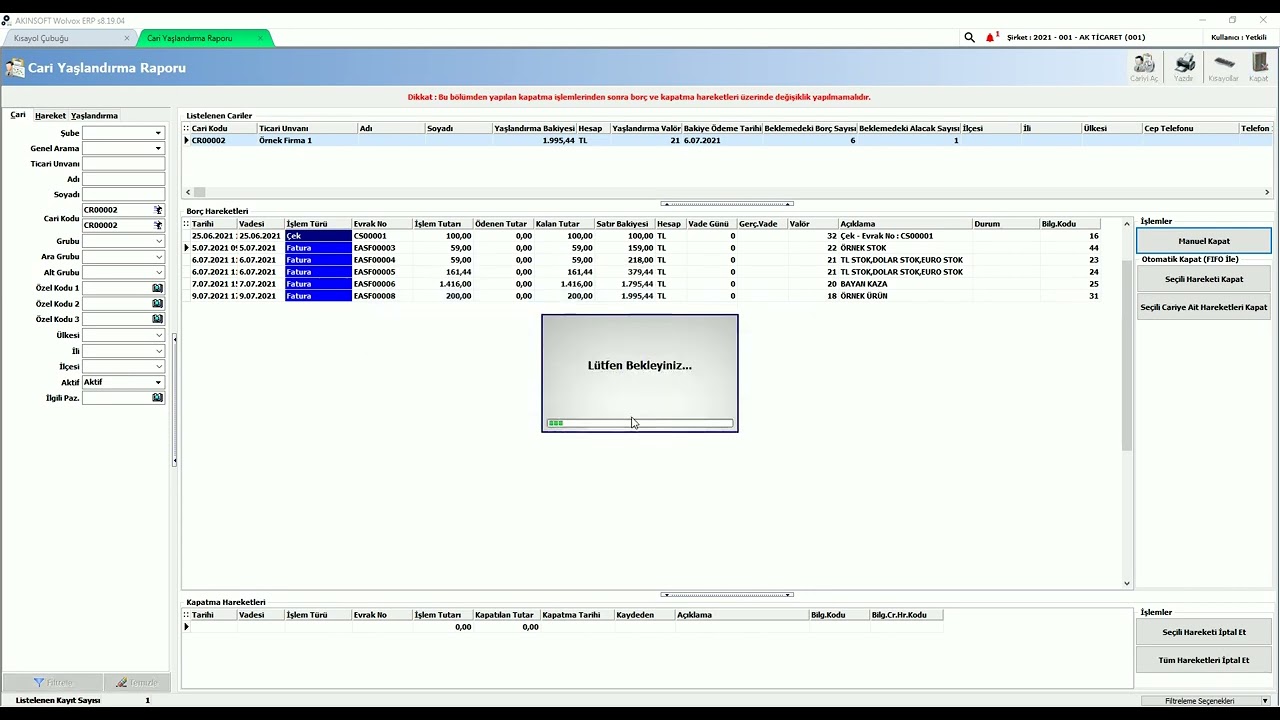
Task: Click the Kapatma Hareketleri grid options icon
Action: point(186,615)
